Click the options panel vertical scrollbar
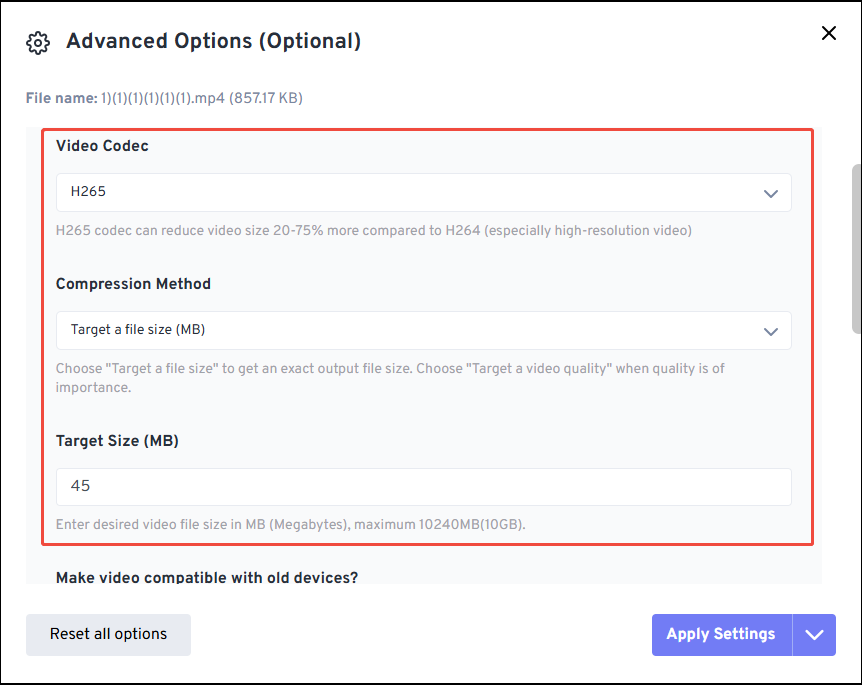Screen dimensions: 862x685 pyautogui.click(x=856, y=248)
